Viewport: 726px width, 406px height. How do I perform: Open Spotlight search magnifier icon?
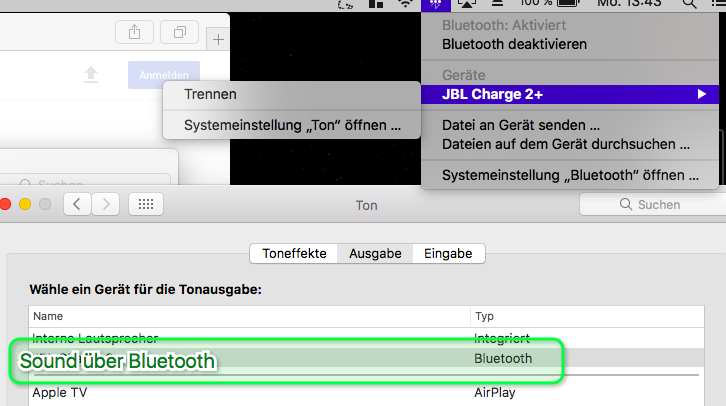(x=689, y=4)
